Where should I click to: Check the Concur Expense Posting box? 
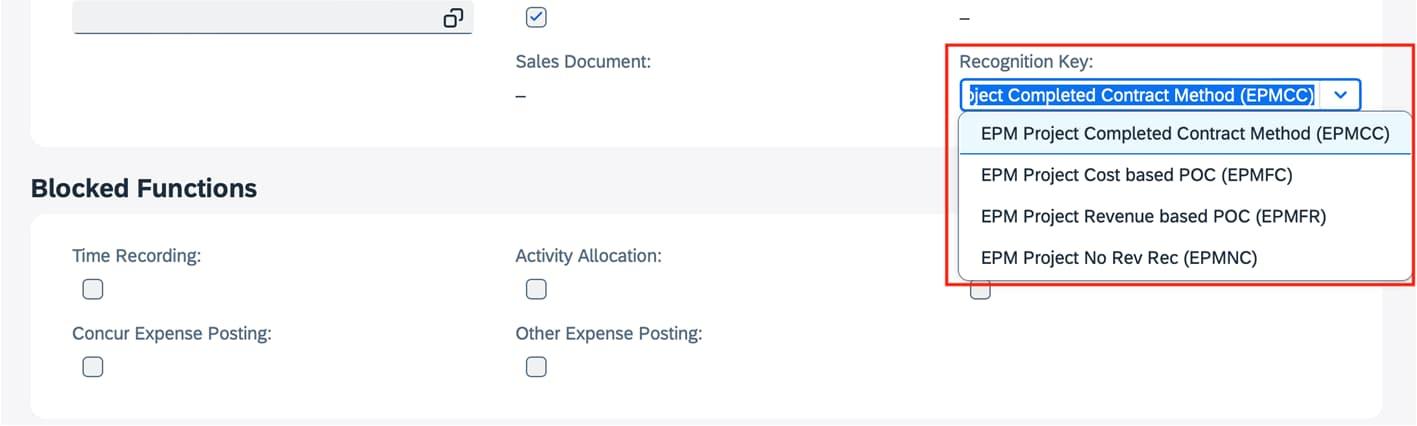[x=93, y=367]
